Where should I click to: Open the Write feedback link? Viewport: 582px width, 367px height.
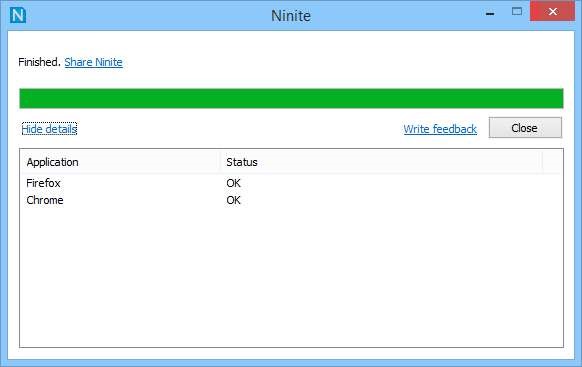click(440, 129)
